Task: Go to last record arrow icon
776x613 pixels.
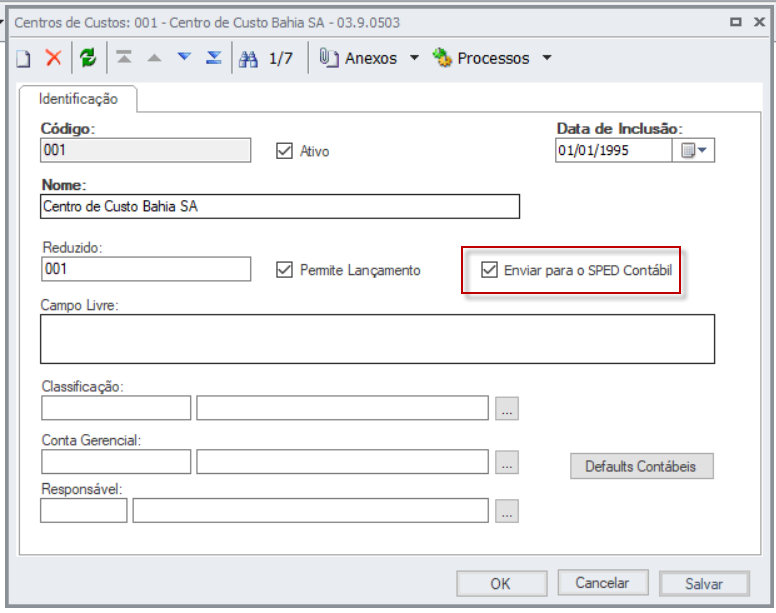Action: [214, 57]
